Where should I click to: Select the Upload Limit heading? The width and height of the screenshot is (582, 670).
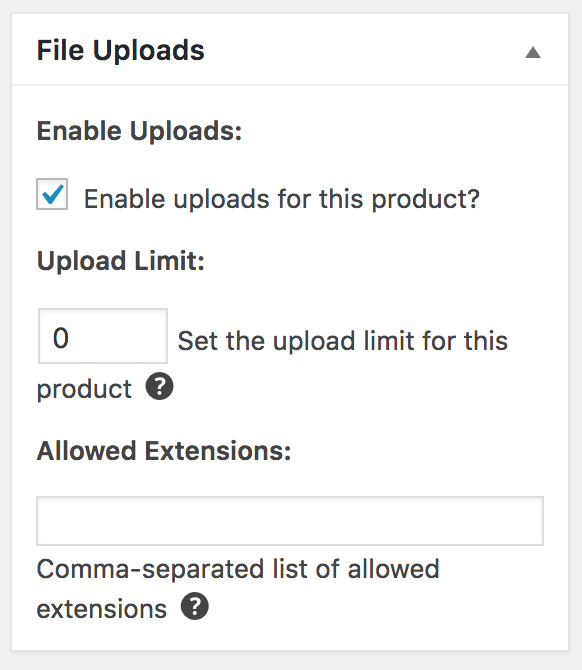coord(121,261)
